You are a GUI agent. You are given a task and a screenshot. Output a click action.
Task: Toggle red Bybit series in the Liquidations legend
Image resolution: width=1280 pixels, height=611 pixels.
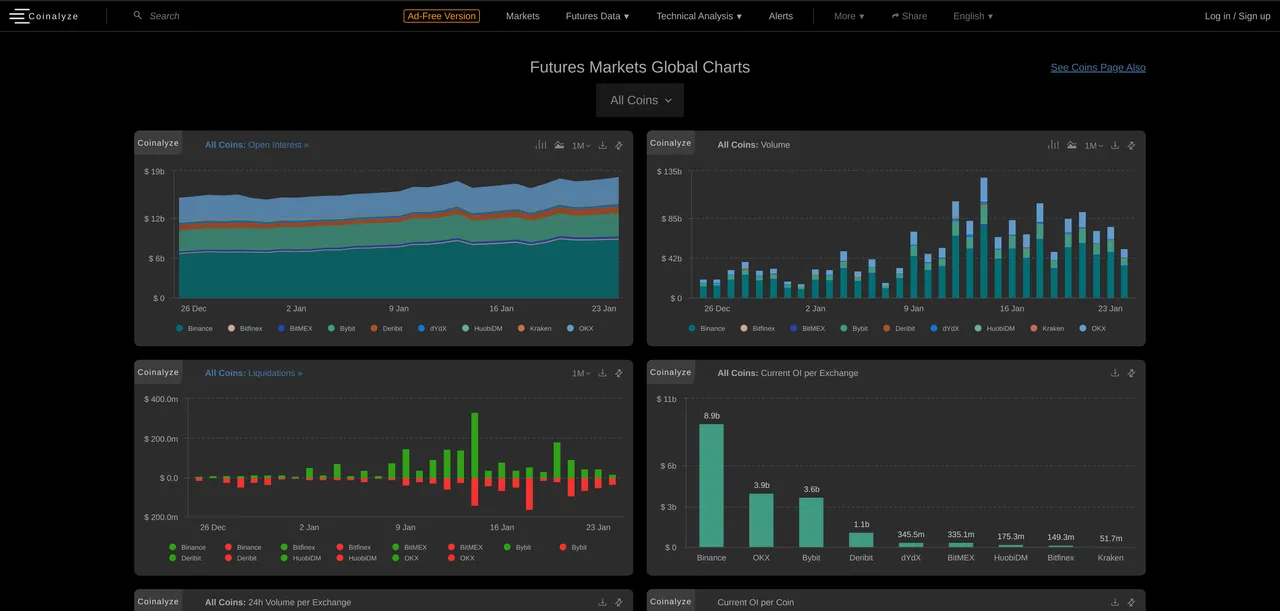point(574,547)
